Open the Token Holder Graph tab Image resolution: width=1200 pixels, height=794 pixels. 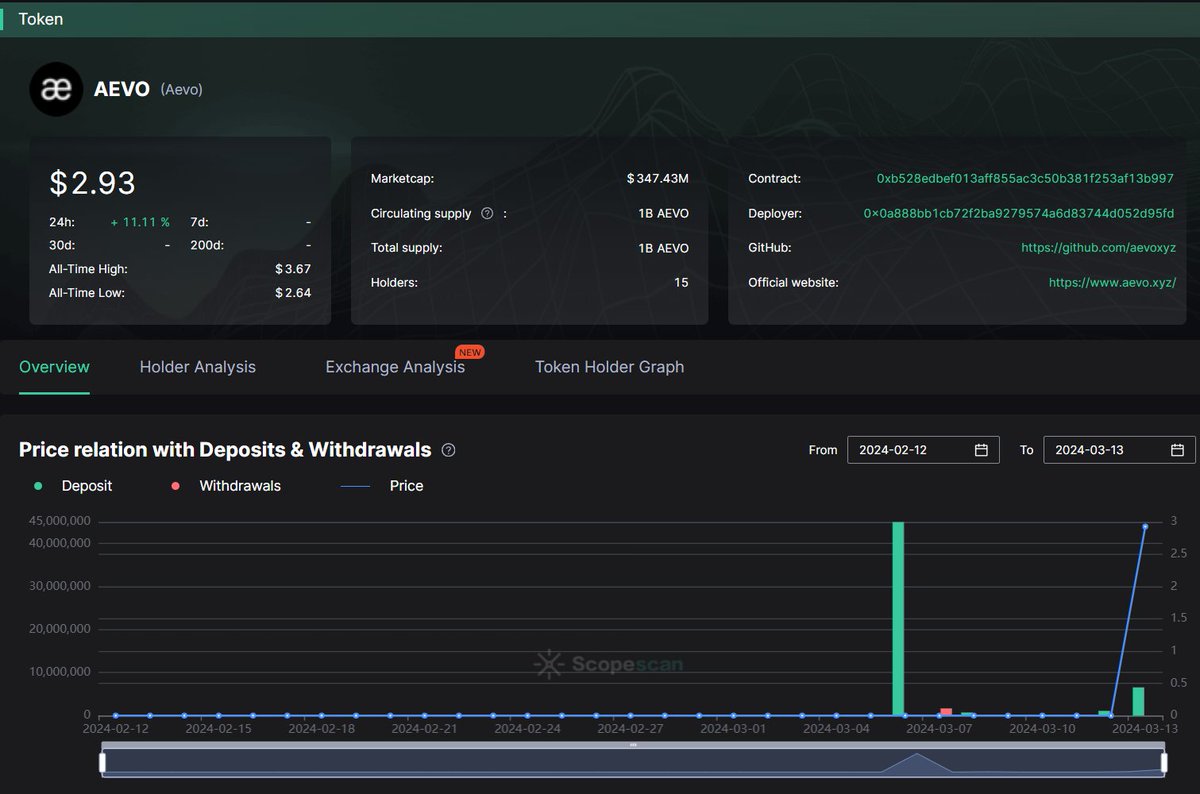(609, 367)
